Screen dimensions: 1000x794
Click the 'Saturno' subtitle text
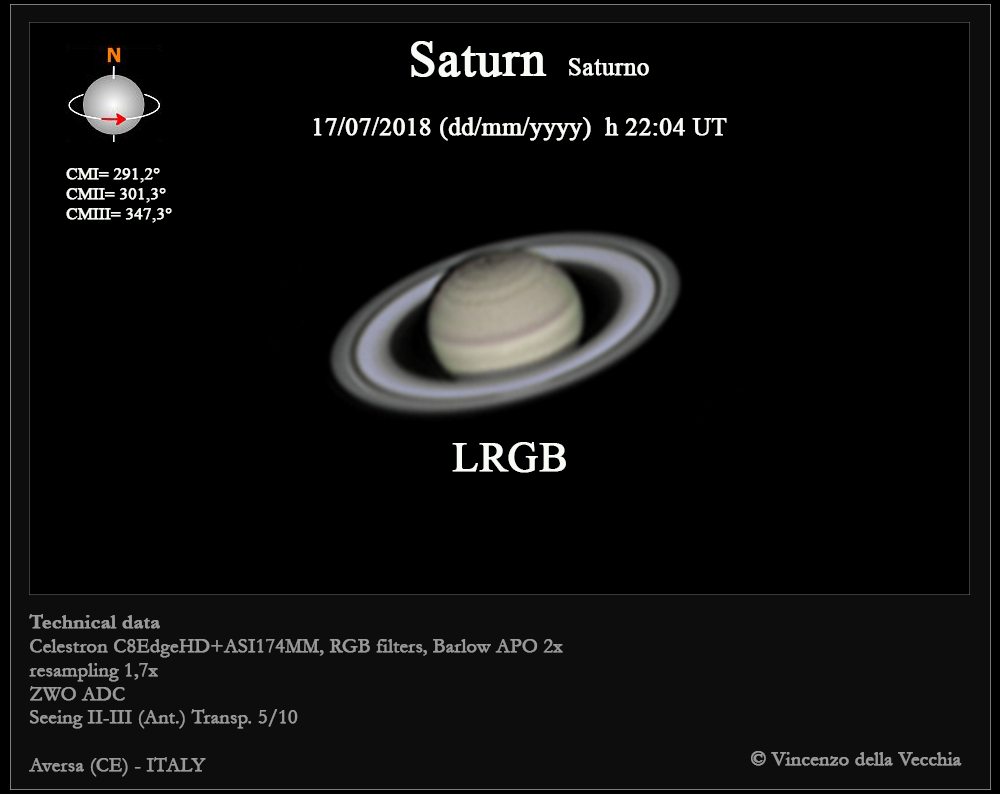coord(608,68)
